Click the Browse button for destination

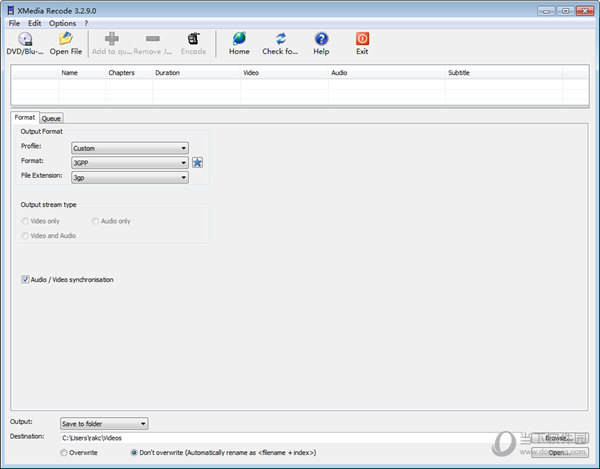point(559,438)
